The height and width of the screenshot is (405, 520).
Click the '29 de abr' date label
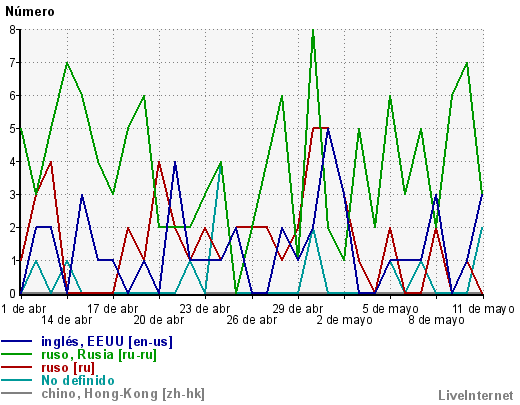298,309
